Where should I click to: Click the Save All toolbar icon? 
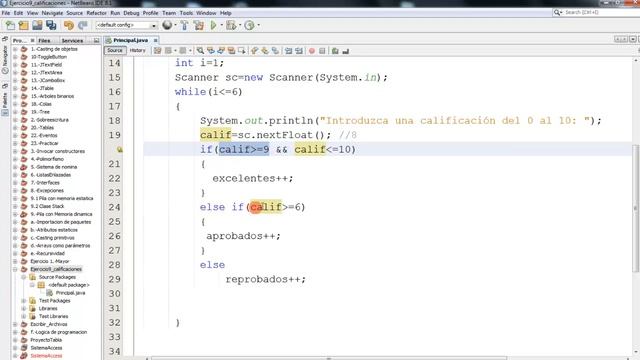pyautogui.click(x=51, y=25)
